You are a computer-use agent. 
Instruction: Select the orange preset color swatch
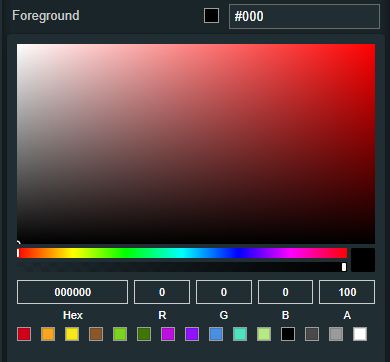tap(48, 334)
